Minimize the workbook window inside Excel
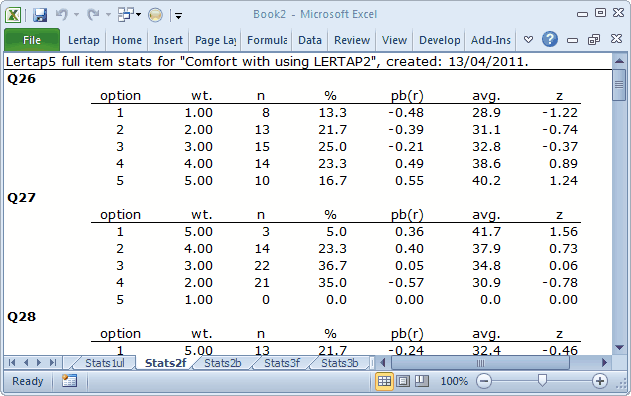 [x=572, y=40]
